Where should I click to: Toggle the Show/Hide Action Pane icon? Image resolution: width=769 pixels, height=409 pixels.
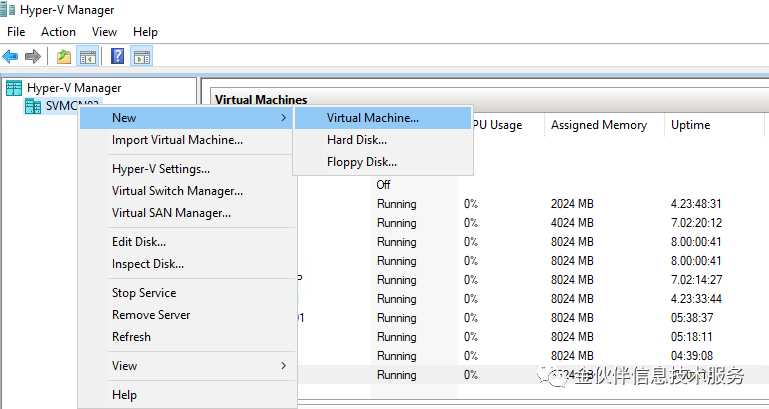(x=142, y=57)
